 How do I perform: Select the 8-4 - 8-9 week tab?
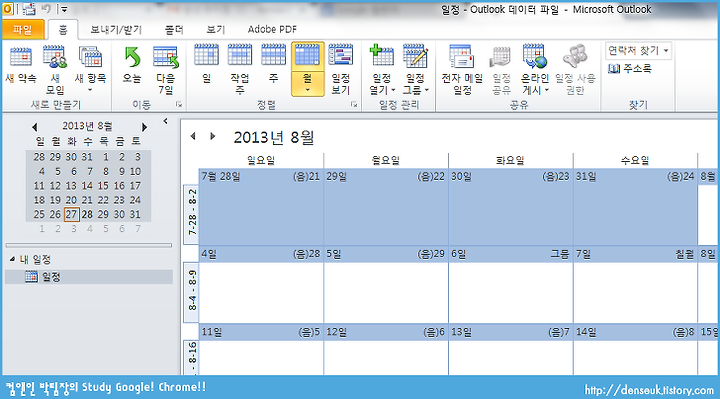point(191,292)
